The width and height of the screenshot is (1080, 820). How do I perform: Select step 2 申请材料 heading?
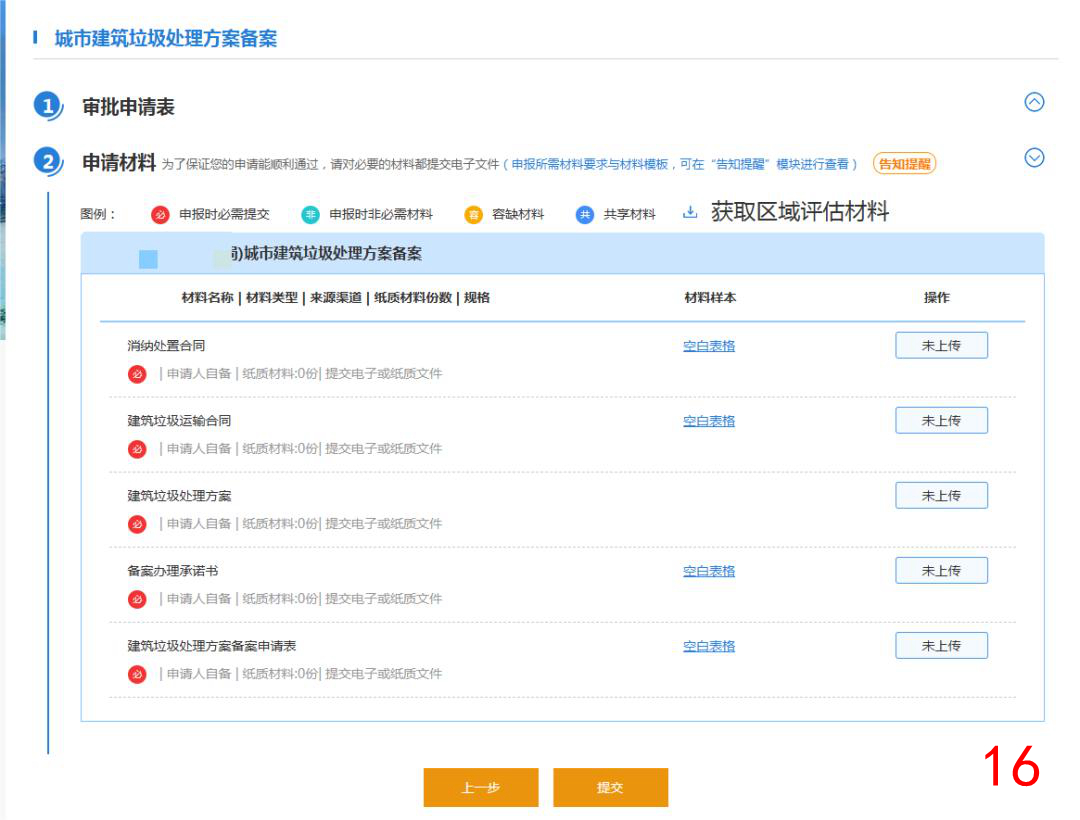(x=118, y=163)
